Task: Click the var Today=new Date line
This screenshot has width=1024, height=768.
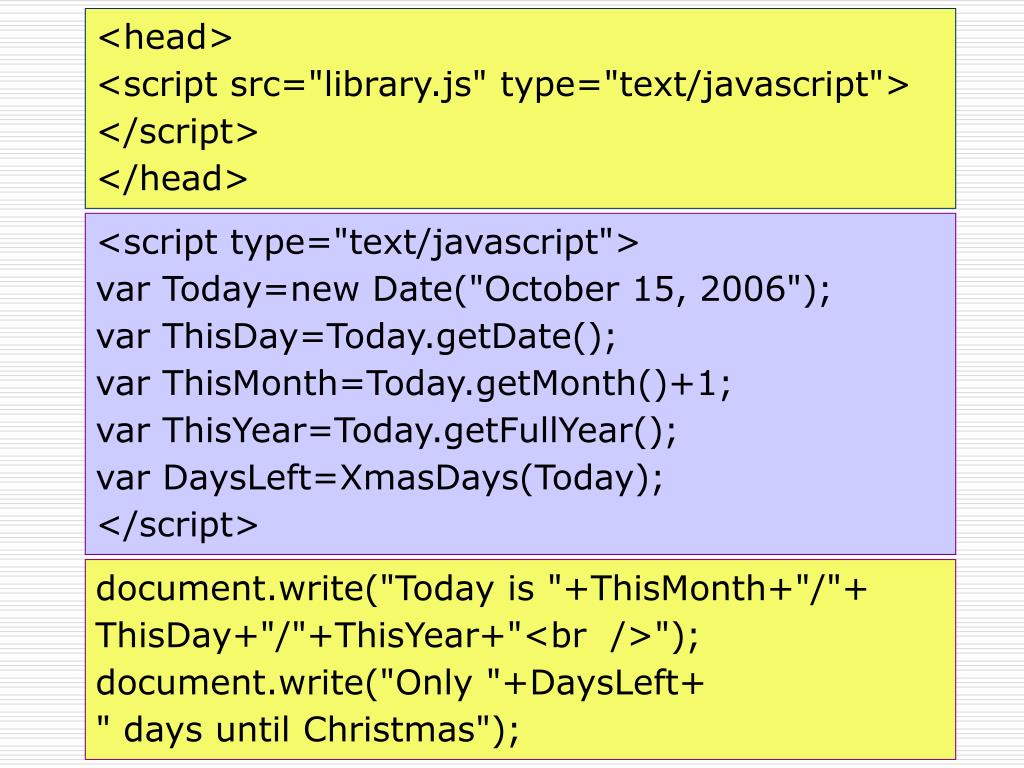Action: [x=464, y=290]
